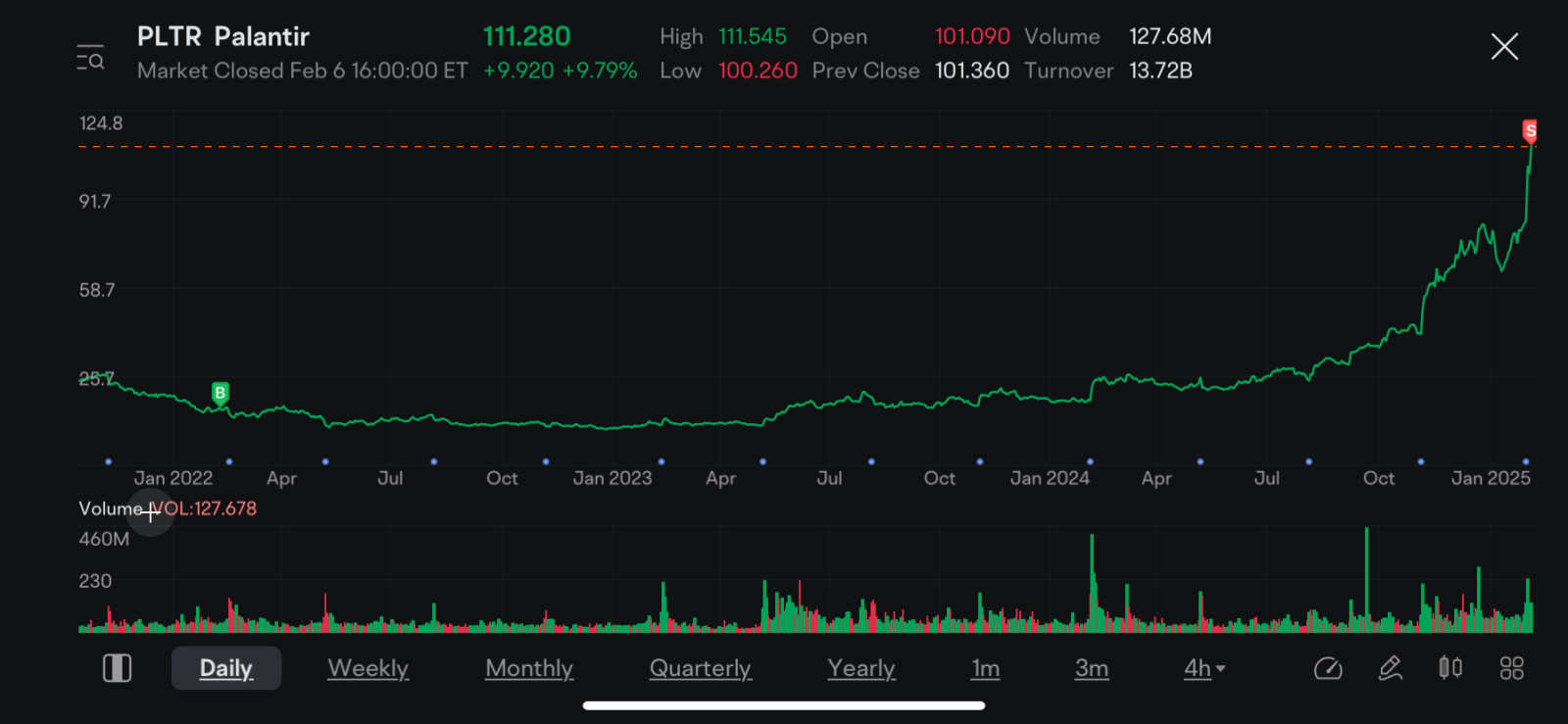Expand the 4h interval dropdown

click(1204, 668)
